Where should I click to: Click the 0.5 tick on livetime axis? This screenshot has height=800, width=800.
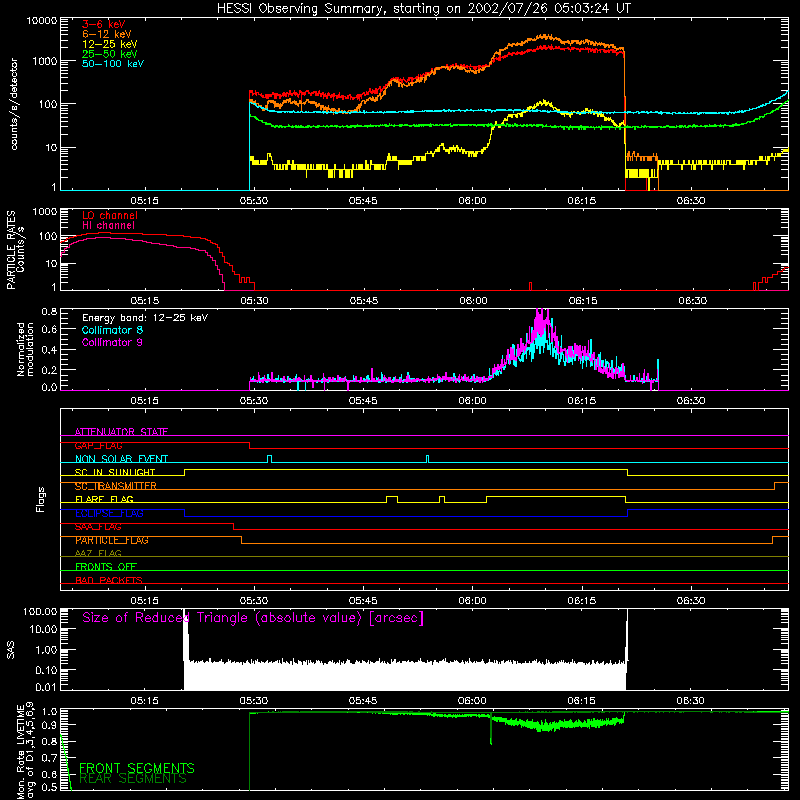point(49,787)
